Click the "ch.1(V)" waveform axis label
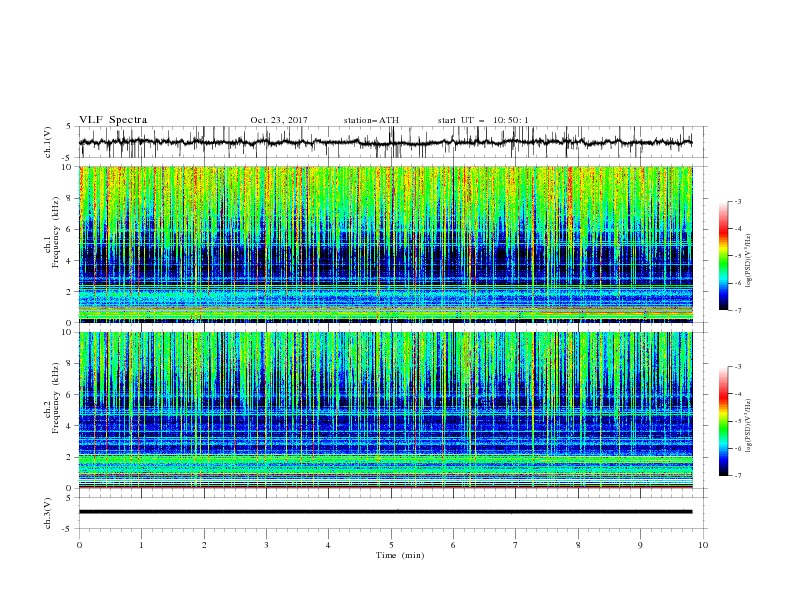This screenshot has width=792, height=612. [48, 142]
